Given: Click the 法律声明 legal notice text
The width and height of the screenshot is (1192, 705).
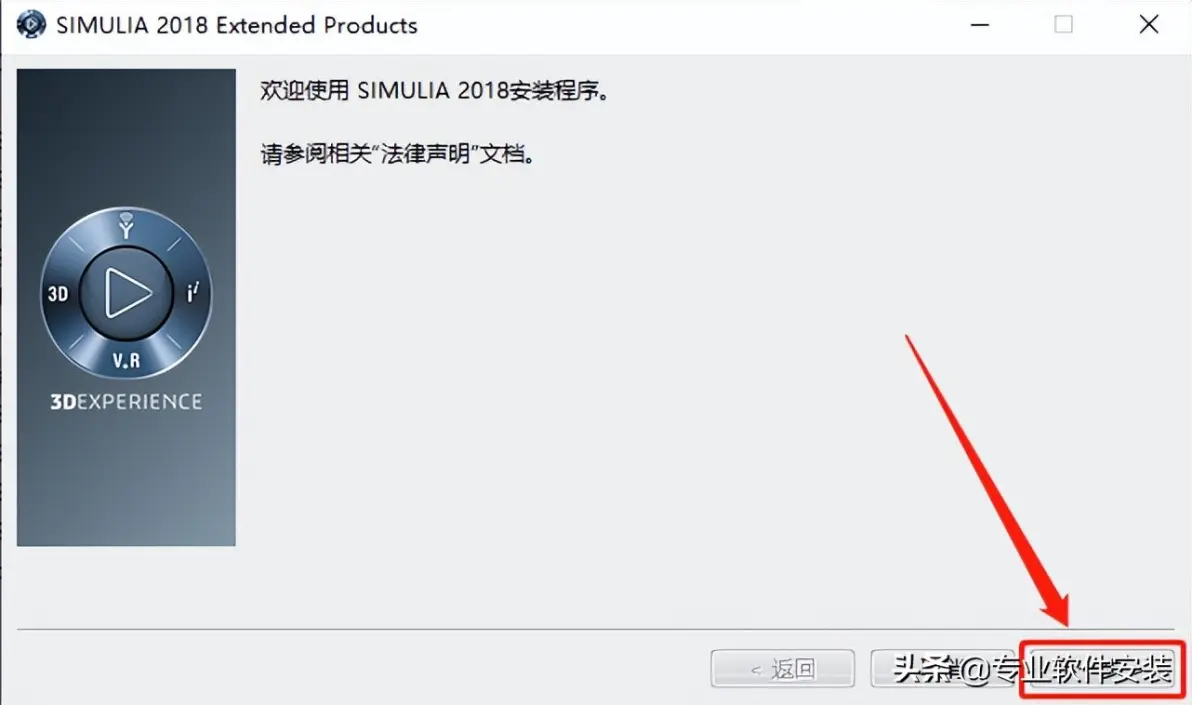Looking at the screenshot, I should [x=425, y=154].
